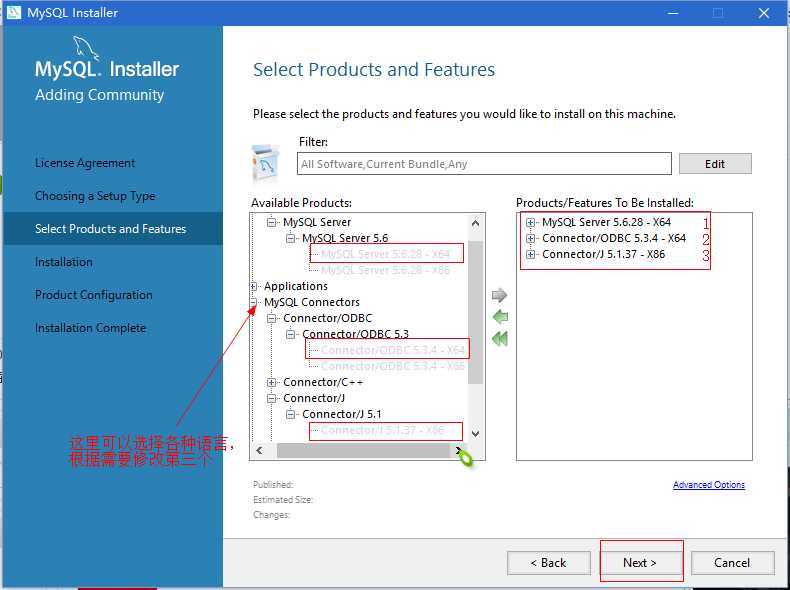Select Connector/ODBC 5.3.4 - X64 available item
Screen dimensions: 790x590
392,350
